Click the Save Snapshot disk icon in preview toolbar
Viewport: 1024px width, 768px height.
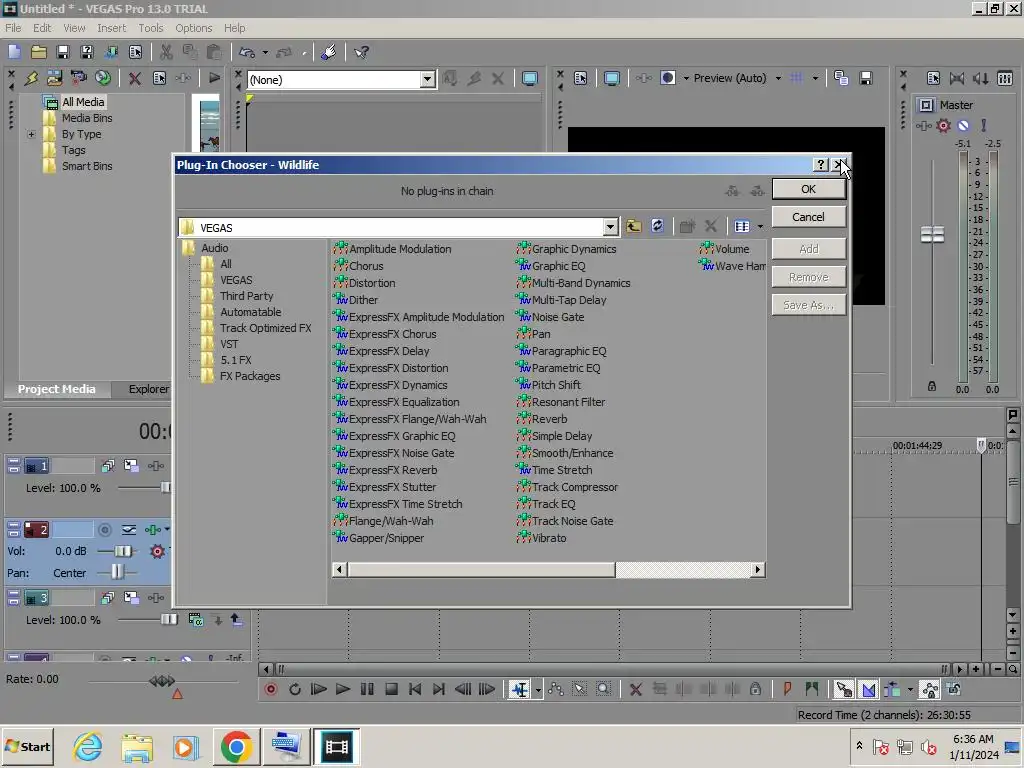pos(866,78)
